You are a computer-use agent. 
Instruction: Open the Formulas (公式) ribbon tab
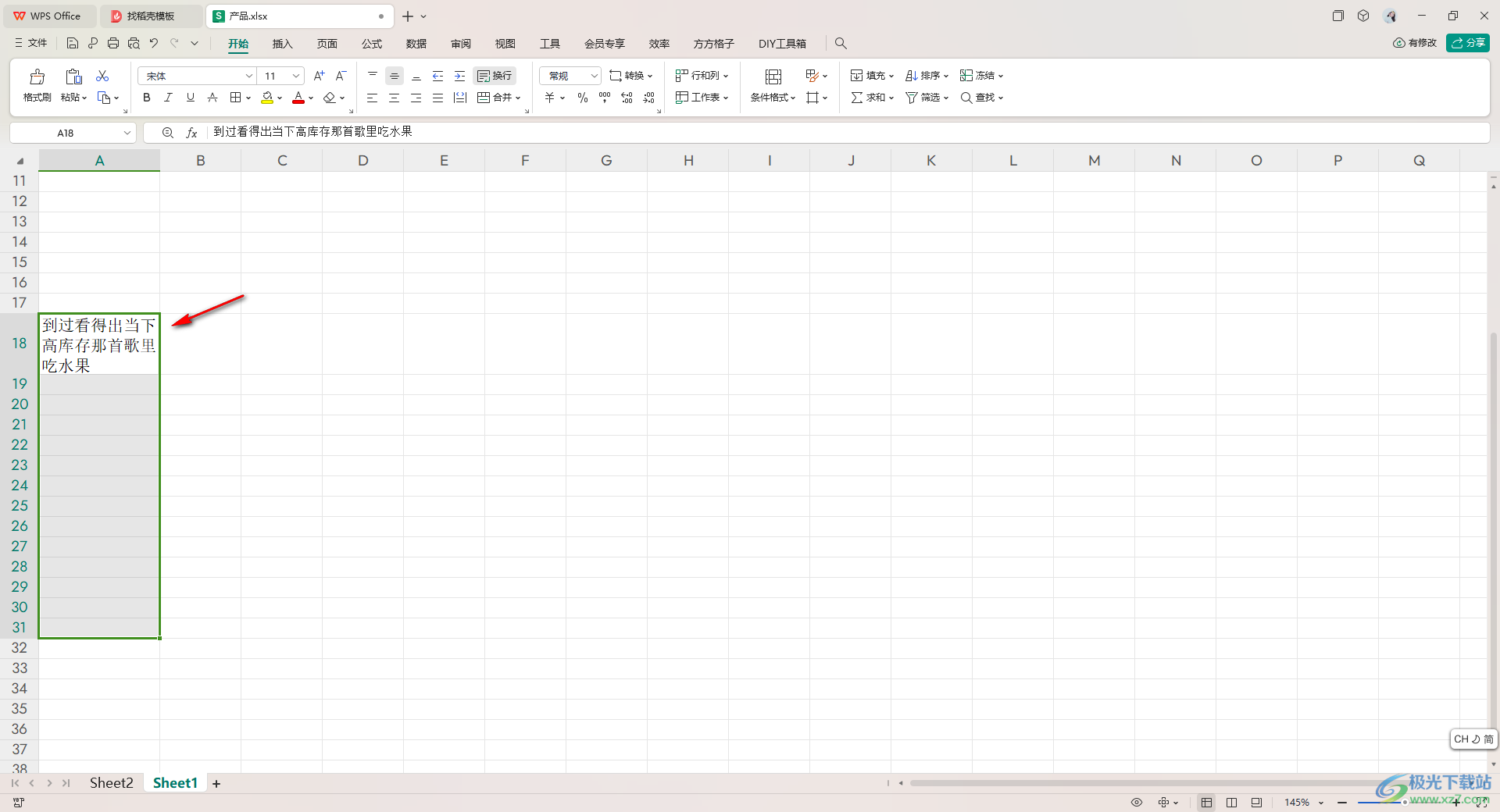(372, 44)
